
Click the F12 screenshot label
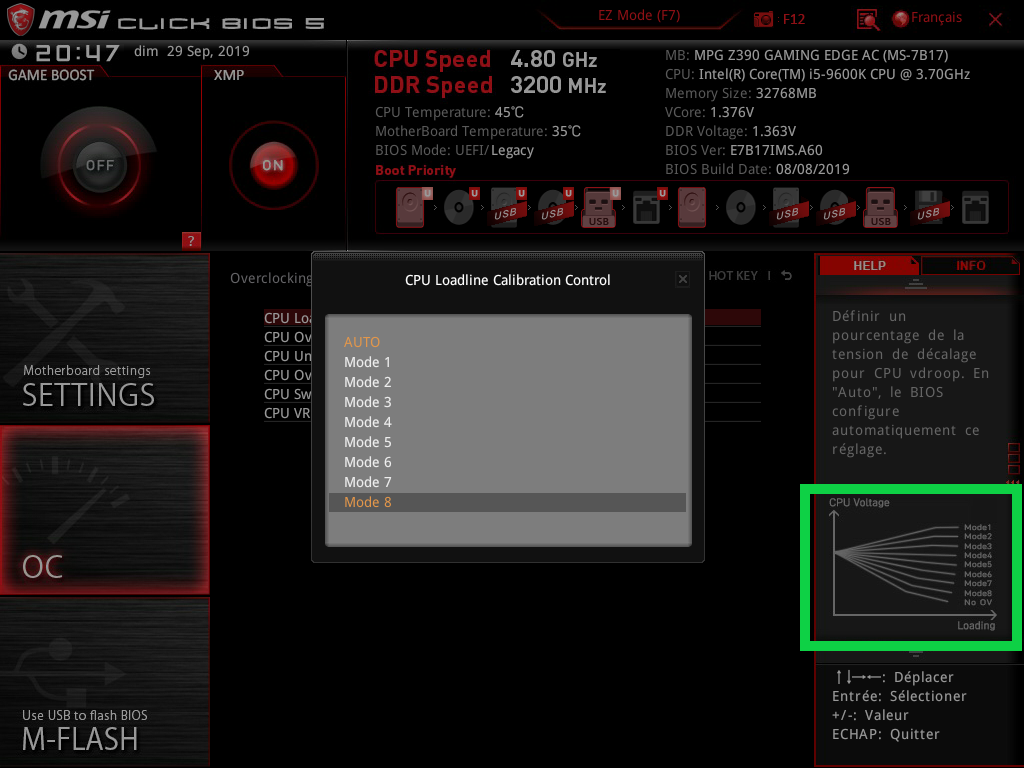click(793, 20)
